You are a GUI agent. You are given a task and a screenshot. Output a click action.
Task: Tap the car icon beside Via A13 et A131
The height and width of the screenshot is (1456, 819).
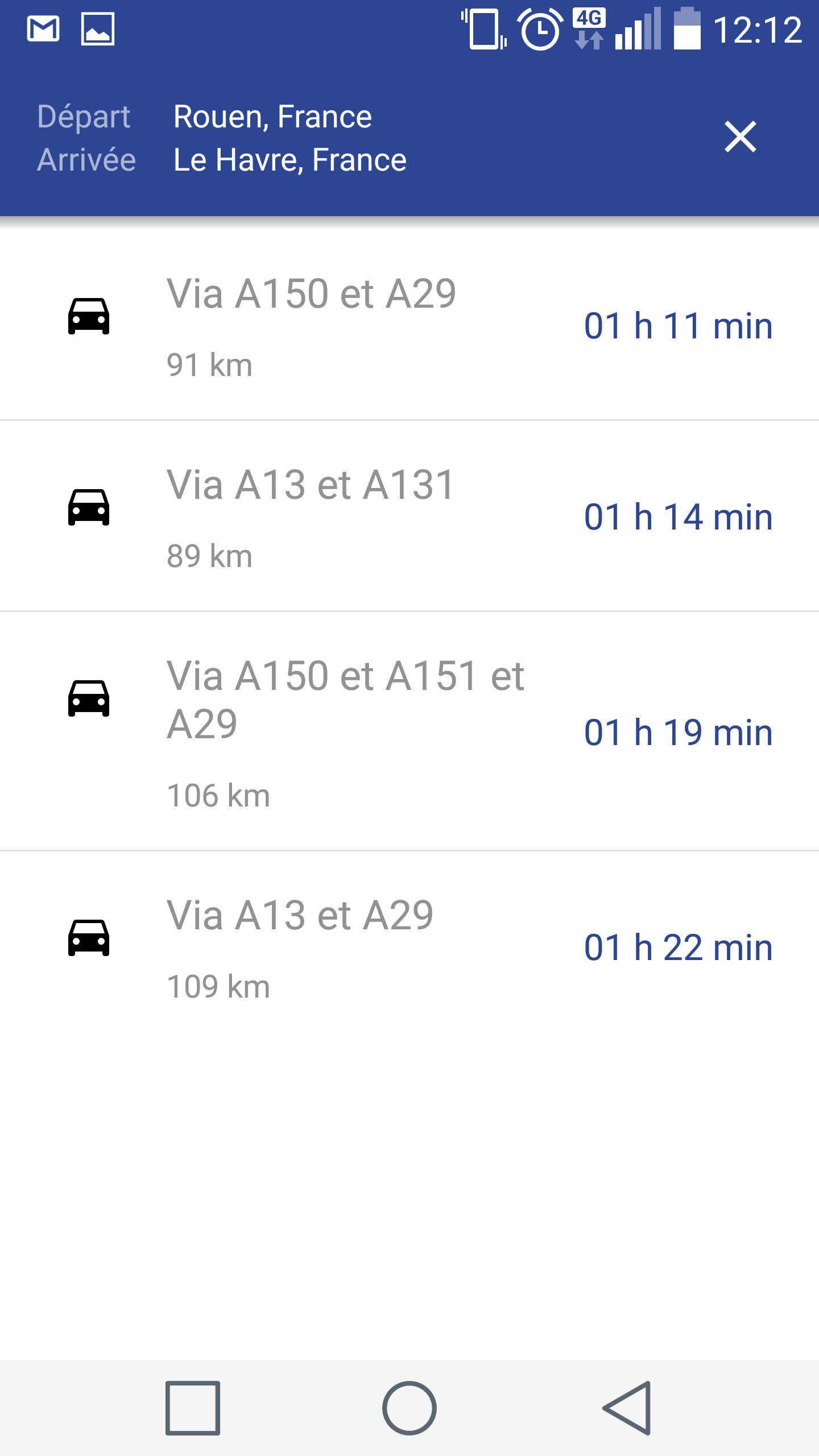(89, 507)
